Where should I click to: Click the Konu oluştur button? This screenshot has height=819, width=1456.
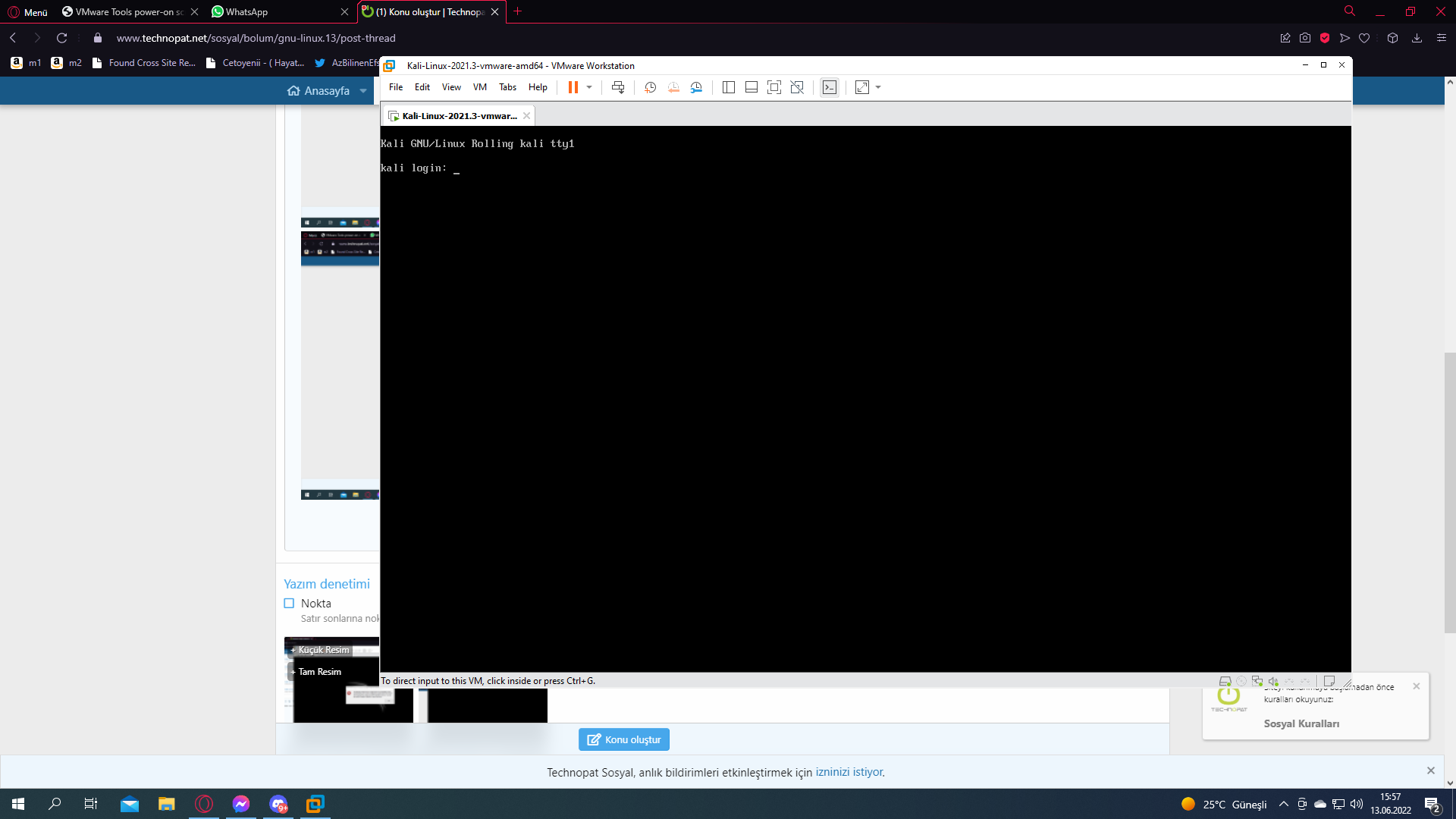coord(623,739)
